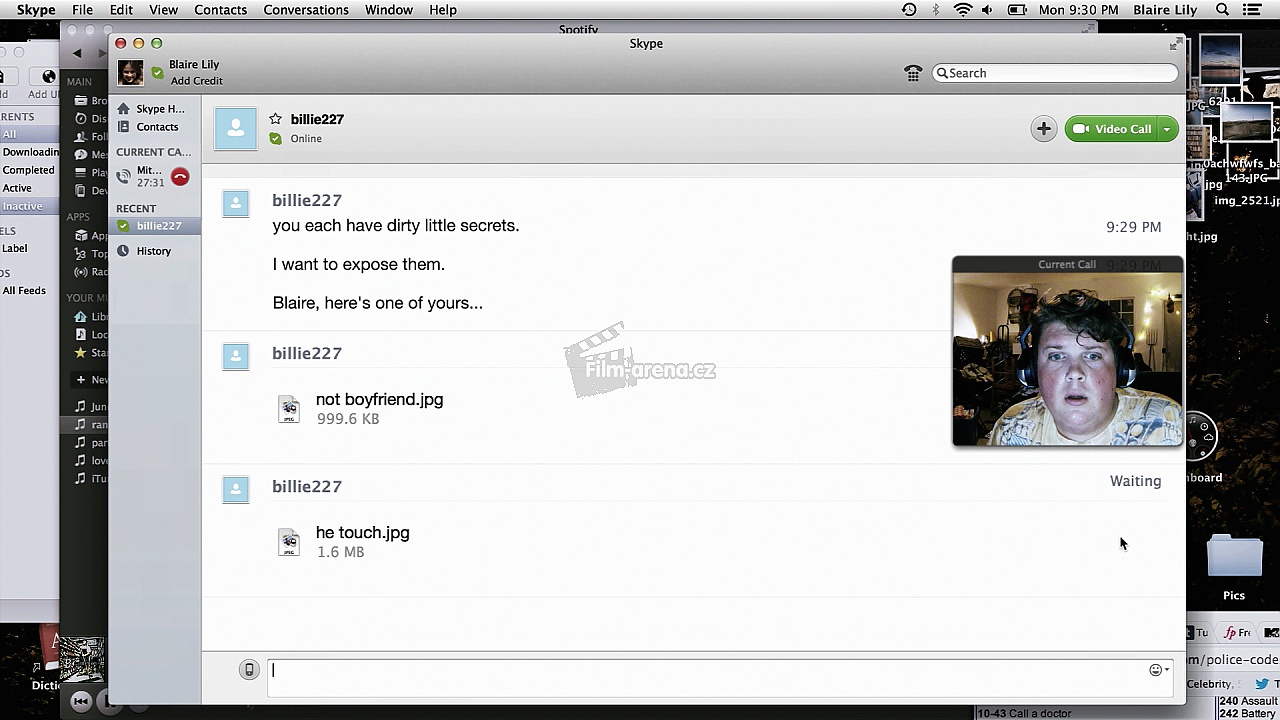
Task: Open the he touch.jpg file
Action: point(362,533)
